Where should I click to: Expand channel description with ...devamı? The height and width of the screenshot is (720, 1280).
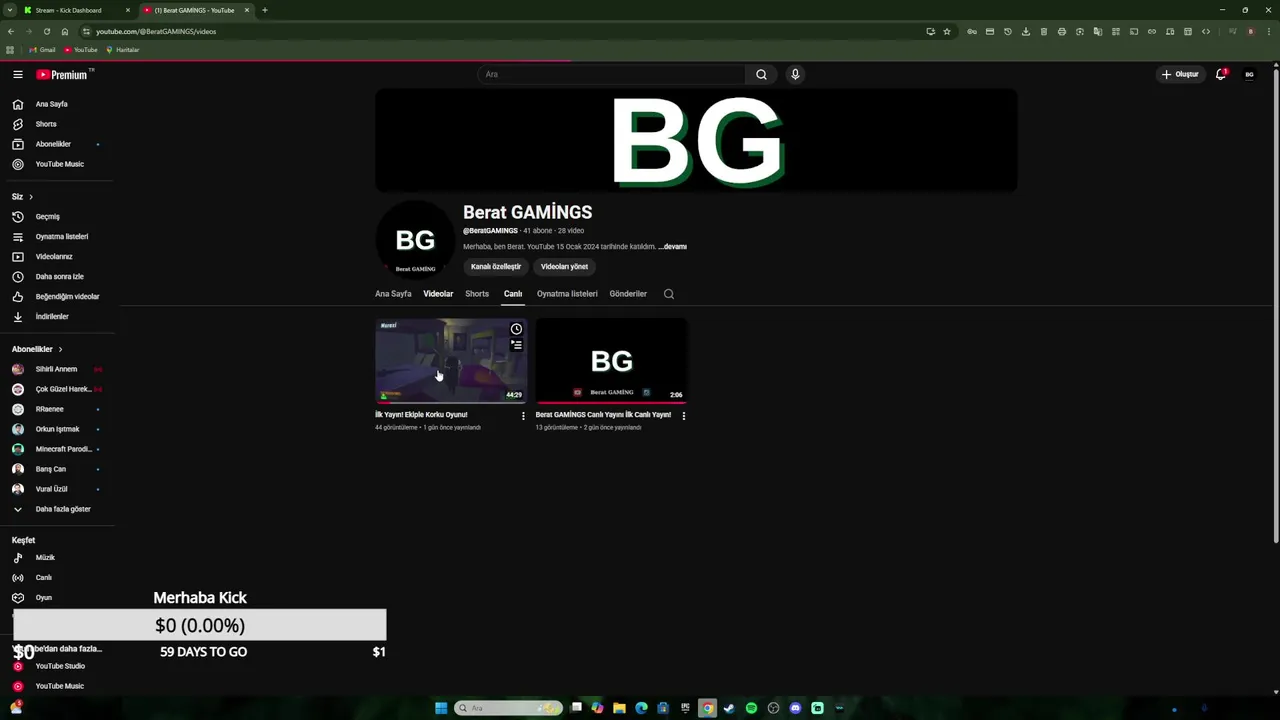[x=673, y=246]
